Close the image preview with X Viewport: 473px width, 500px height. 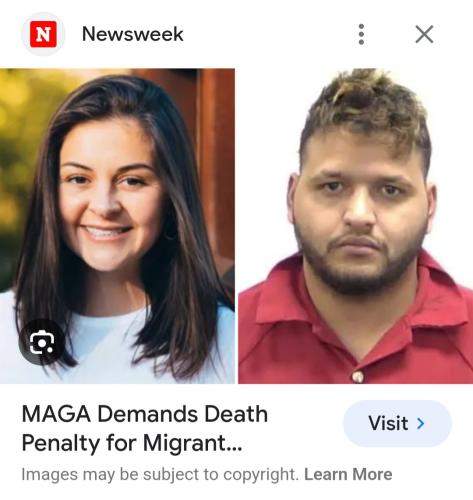click(424, 34)
